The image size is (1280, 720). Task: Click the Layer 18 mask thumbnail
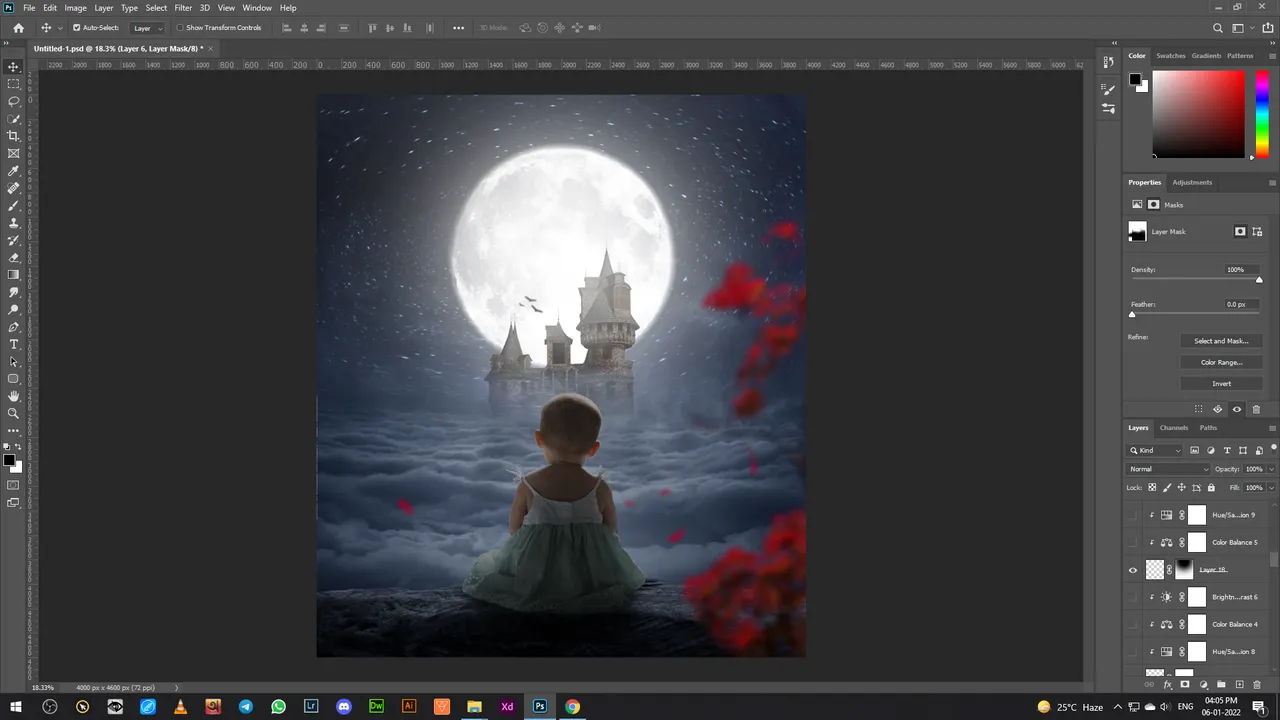[1184, 570]
